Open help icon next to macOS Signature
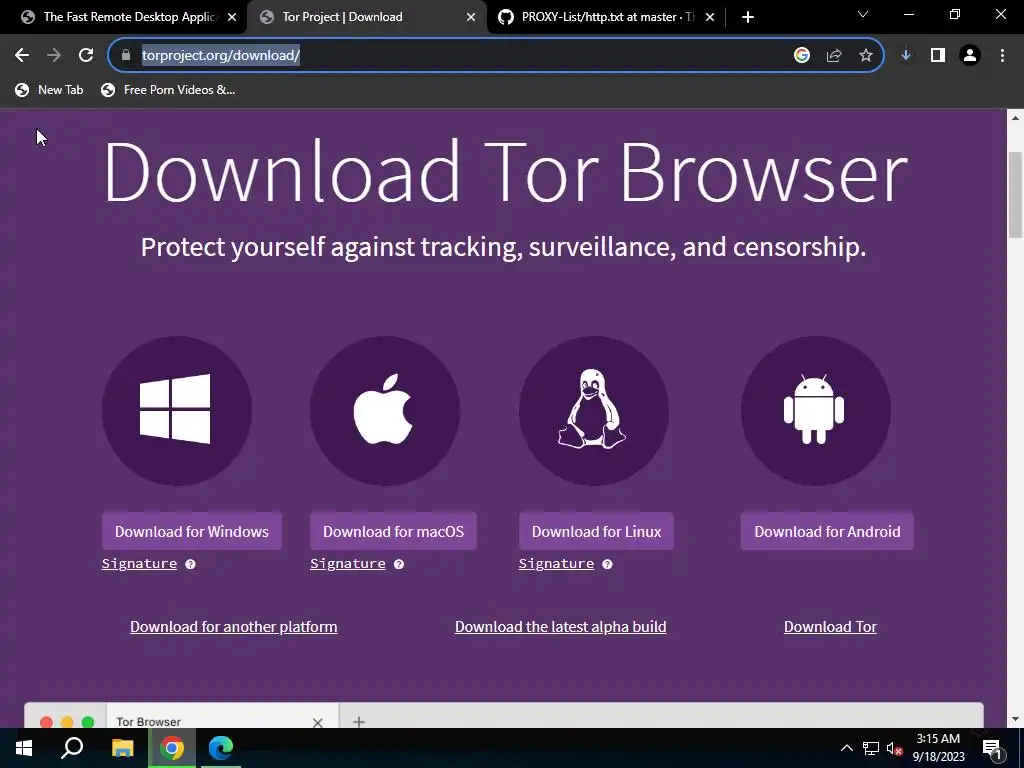1024x768 pixels. (399, 564)
